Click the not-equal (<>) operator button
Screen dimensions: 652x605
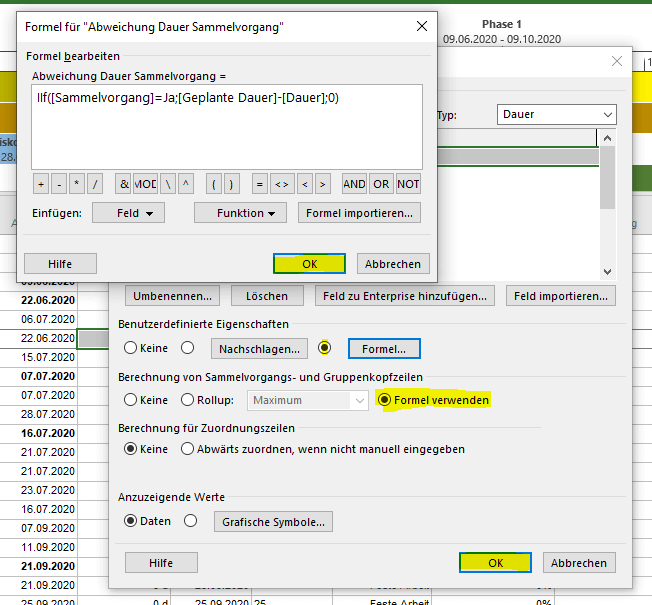[281, 184]
